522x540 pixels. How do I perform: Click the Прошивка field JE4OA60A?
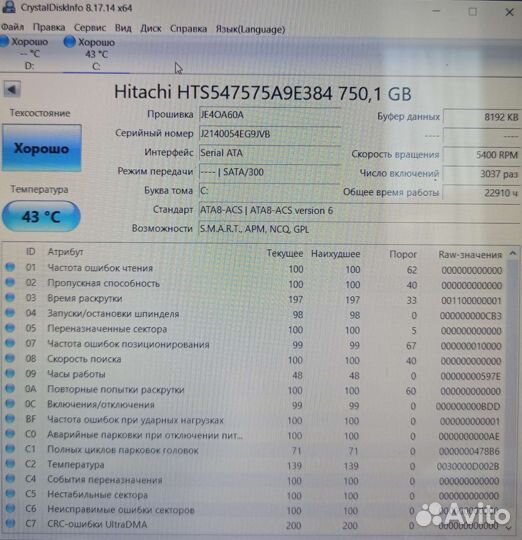[269, 115]
